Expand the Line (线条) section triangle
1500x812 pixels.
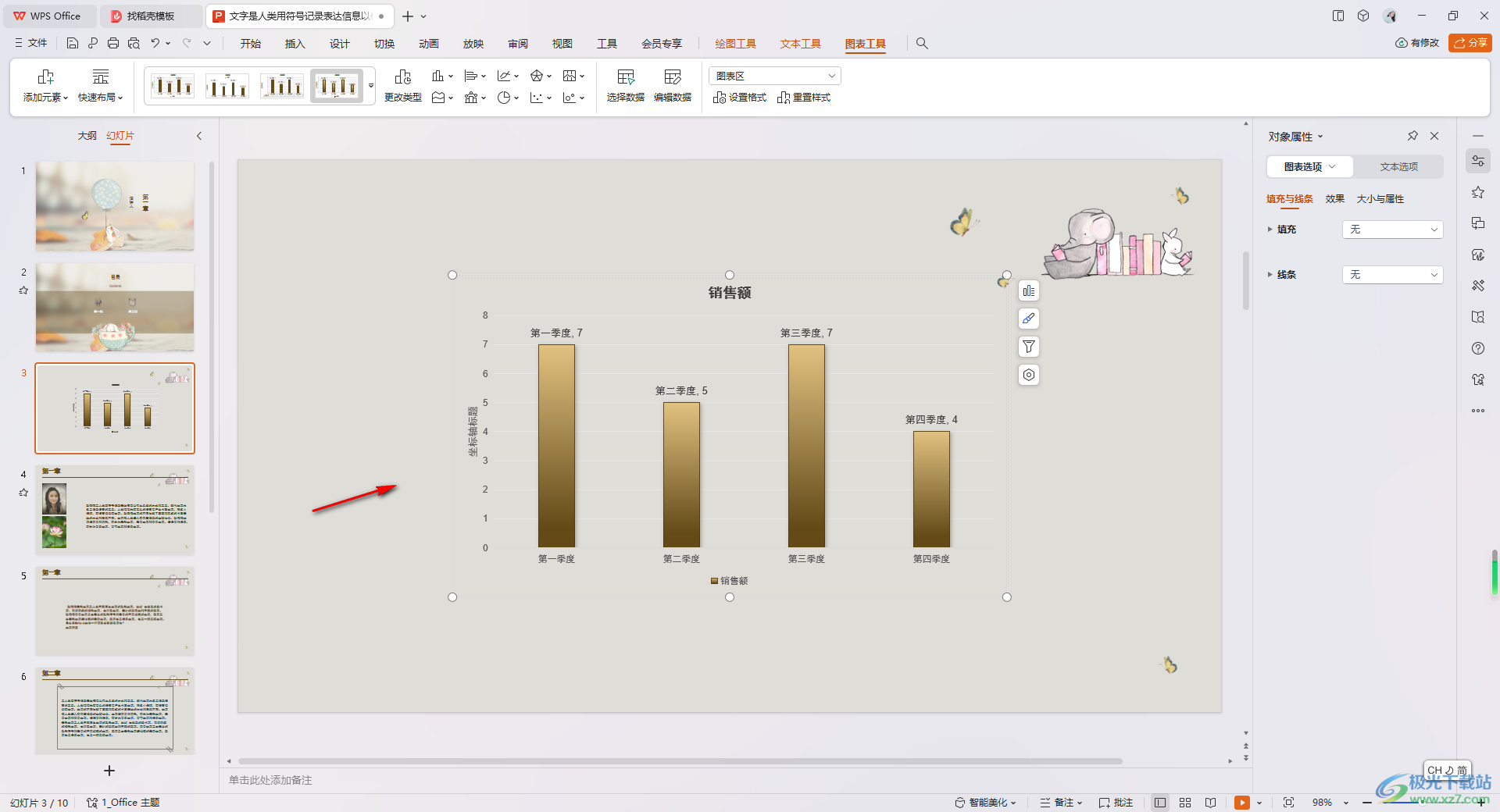point(1270,275)
